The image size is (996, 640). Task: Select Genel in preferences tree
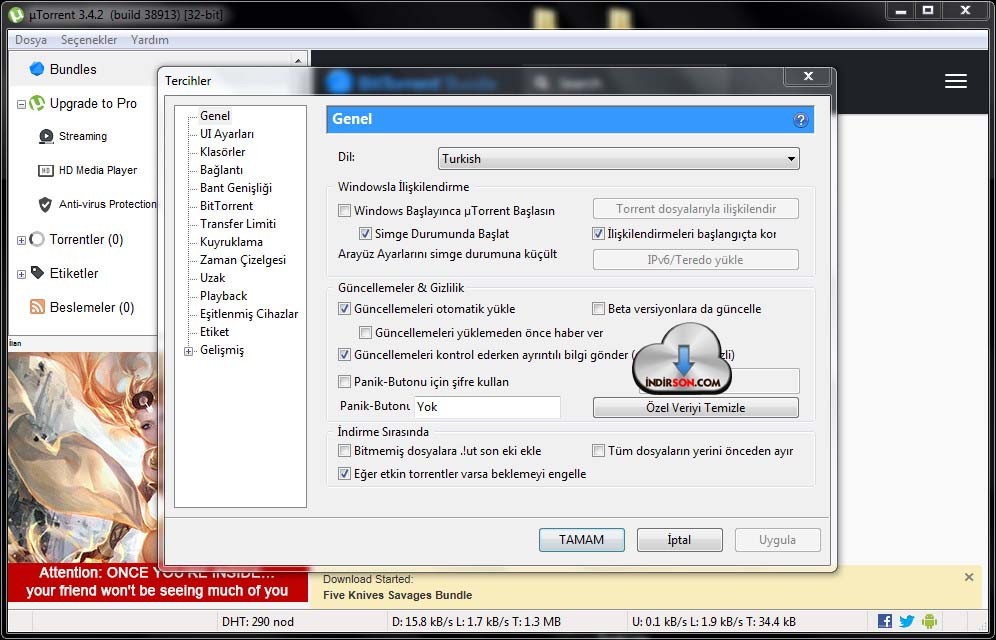[x=215, y=116]
